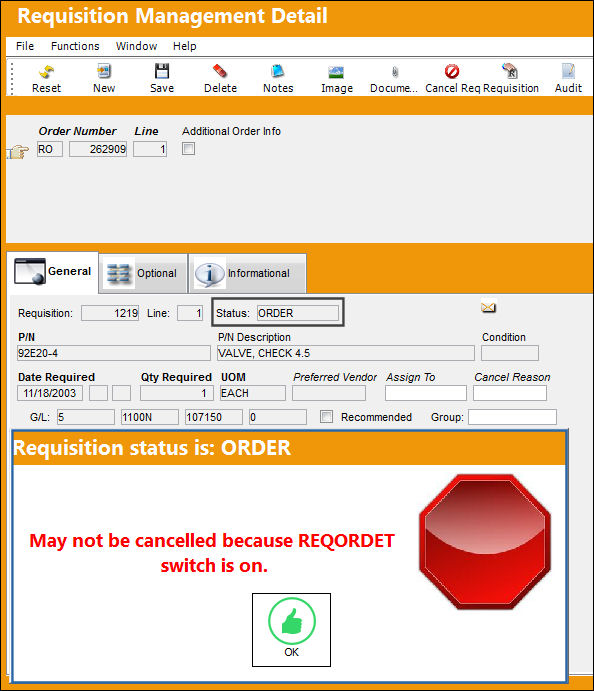Click the red stop sign graphic
Image resolution: width=594 pixels, height=691 pixels.
(485, 542)
